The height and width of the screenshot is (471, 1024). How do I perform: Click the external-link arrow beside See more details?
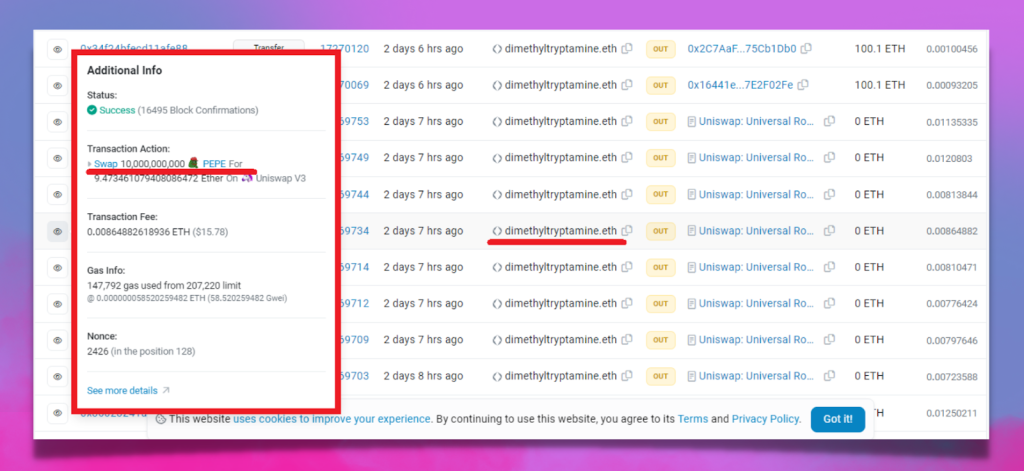click(x=166, y=391)
